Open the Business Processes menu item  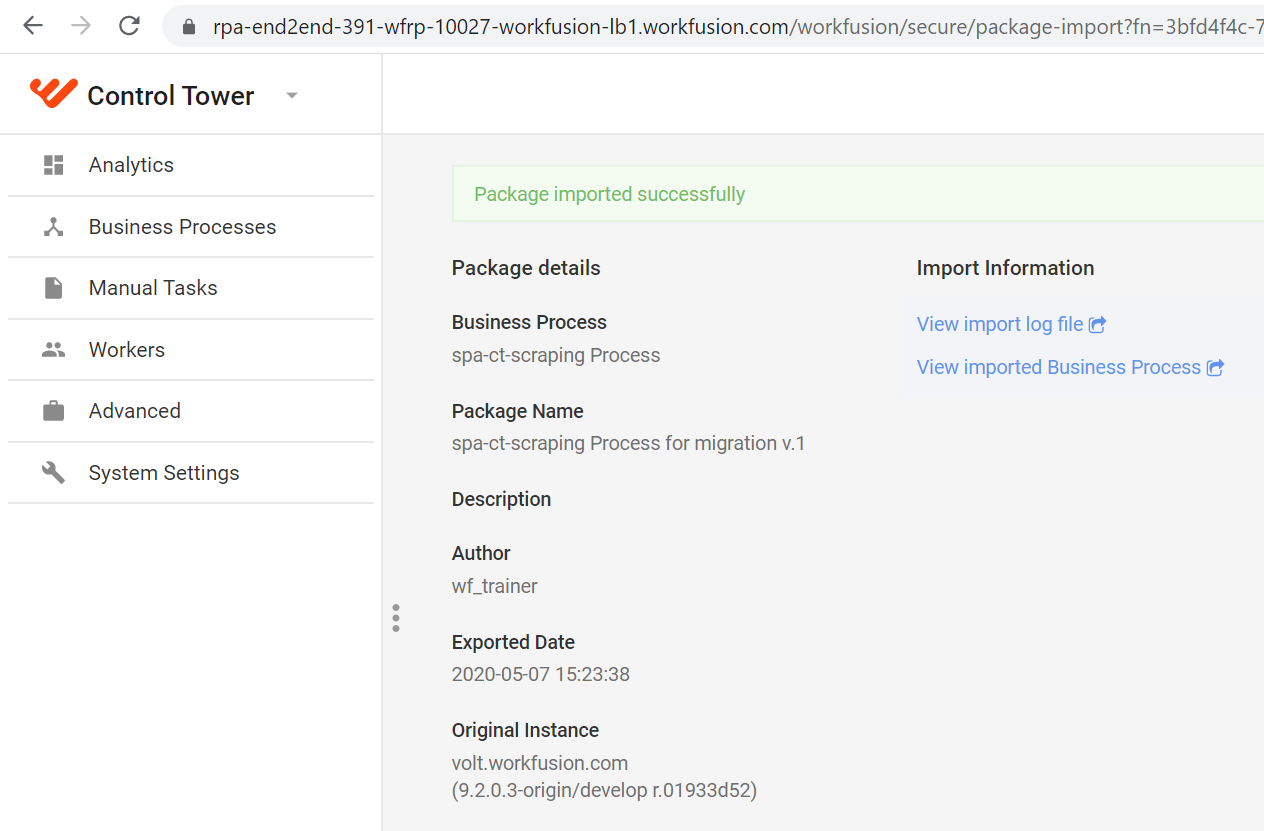(x=191, y=227)
